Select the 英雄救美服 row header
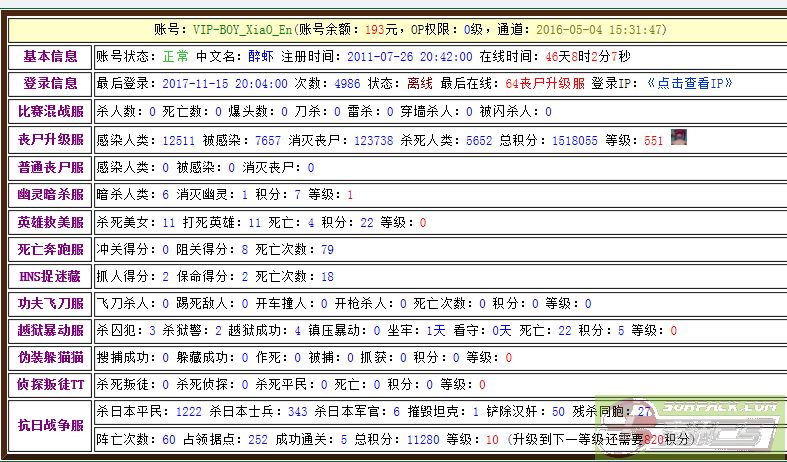The height and width of the screenshot is (462, 787). coord(50,222)
